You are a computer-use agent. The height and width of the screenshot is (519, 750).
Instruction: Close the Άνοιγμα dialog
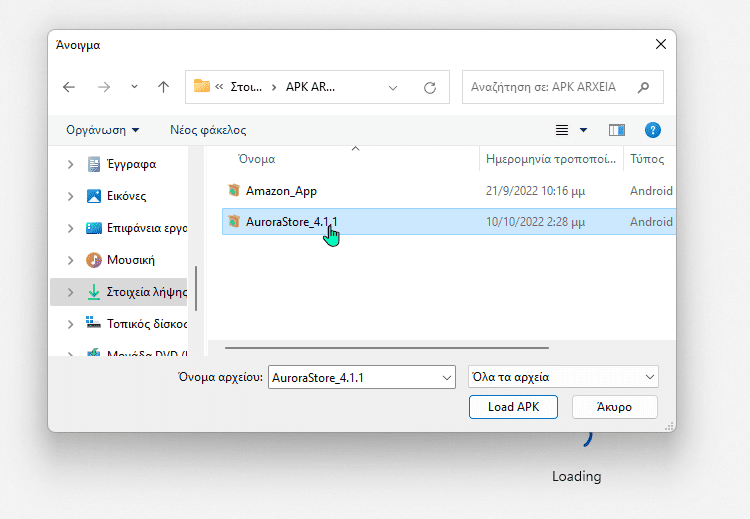[x=661, y=44]
